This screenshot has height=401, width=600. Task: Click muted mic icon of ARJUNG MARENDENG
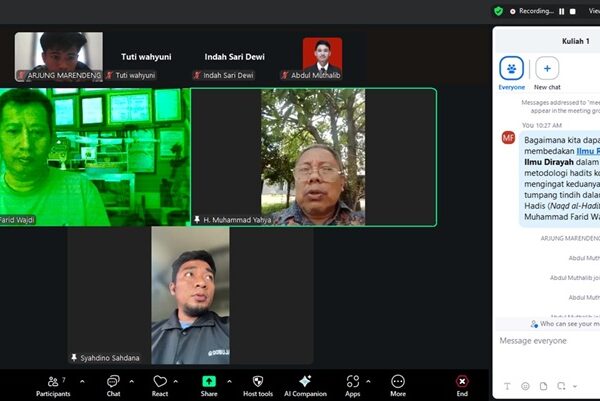pyautogui.click(x=22, y=75)
